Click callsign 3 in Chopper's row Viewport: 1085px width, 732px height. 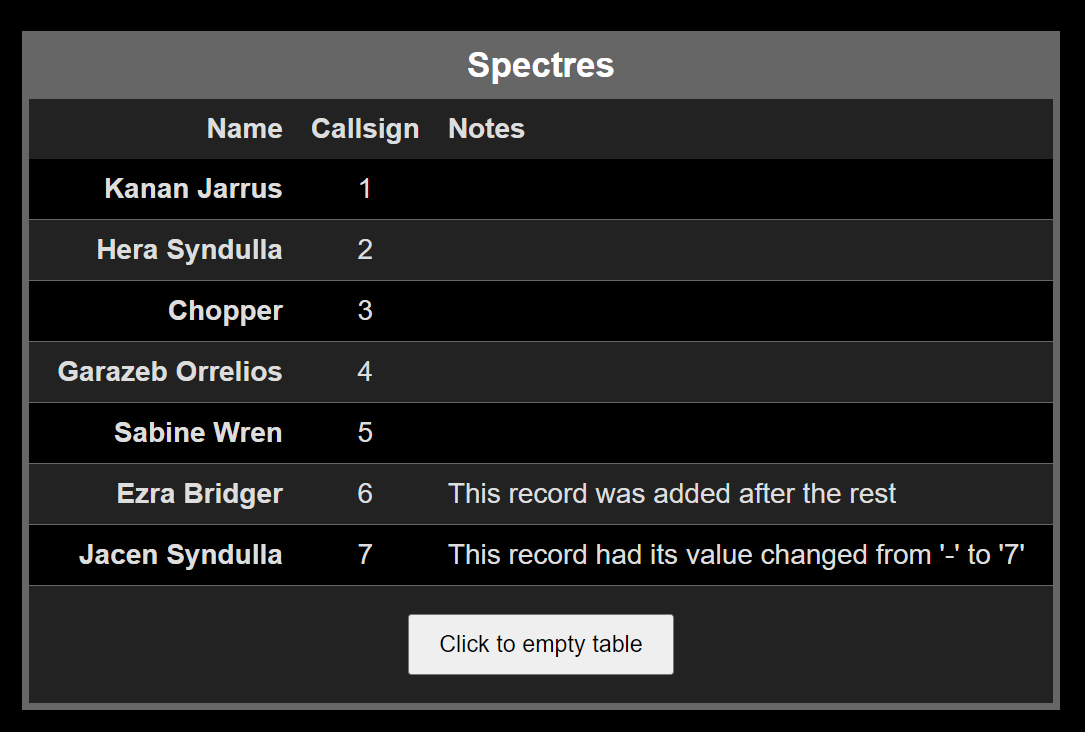(365, 311)
